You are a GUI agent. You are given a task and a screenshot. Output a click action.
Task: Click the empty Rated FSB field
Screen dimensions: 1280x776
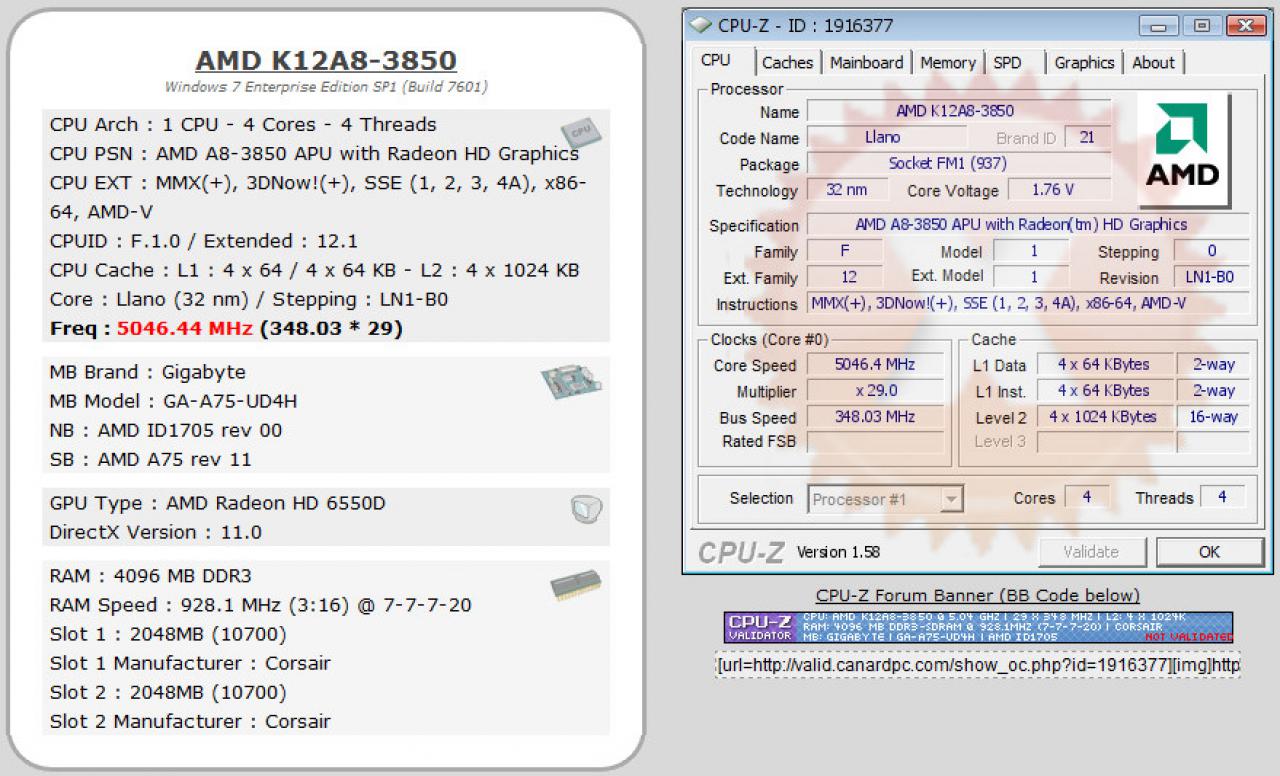pos(875,442)
